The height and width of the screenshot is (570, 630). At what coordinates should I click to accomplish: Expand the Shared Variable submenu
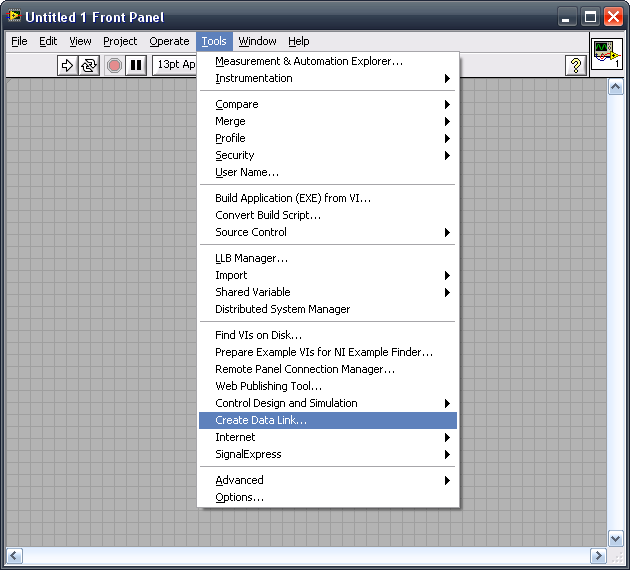pyautogui.click(x=328, y=292)
